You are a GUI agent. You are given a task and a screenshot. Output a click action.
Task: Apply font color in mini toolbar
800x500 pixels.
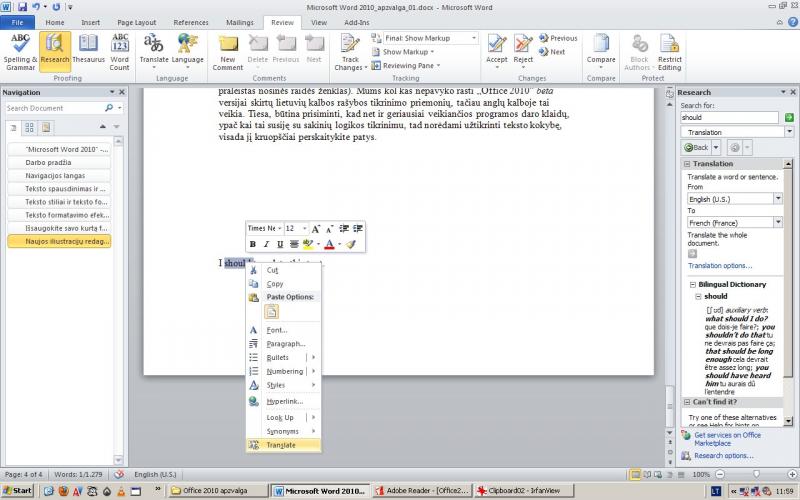(330, 244)
